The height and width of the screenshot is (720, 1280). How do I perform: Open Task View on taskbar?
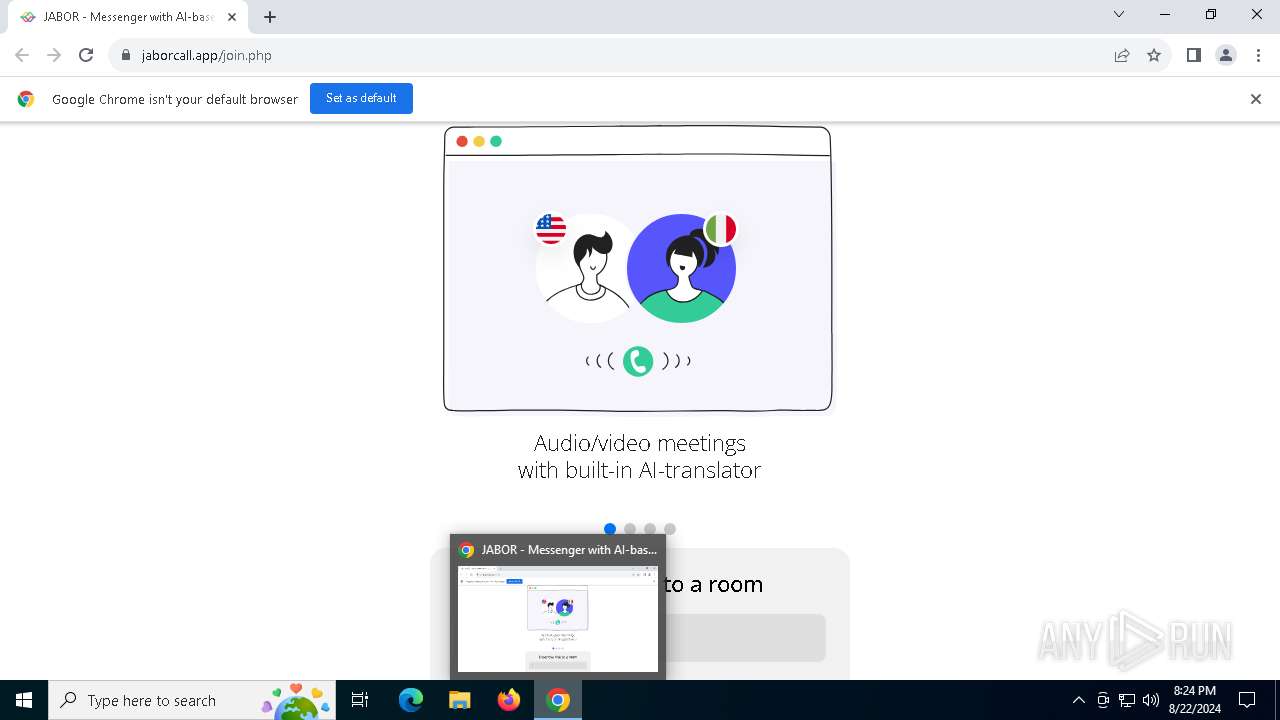pyautogui.click(x=361, y=700)
